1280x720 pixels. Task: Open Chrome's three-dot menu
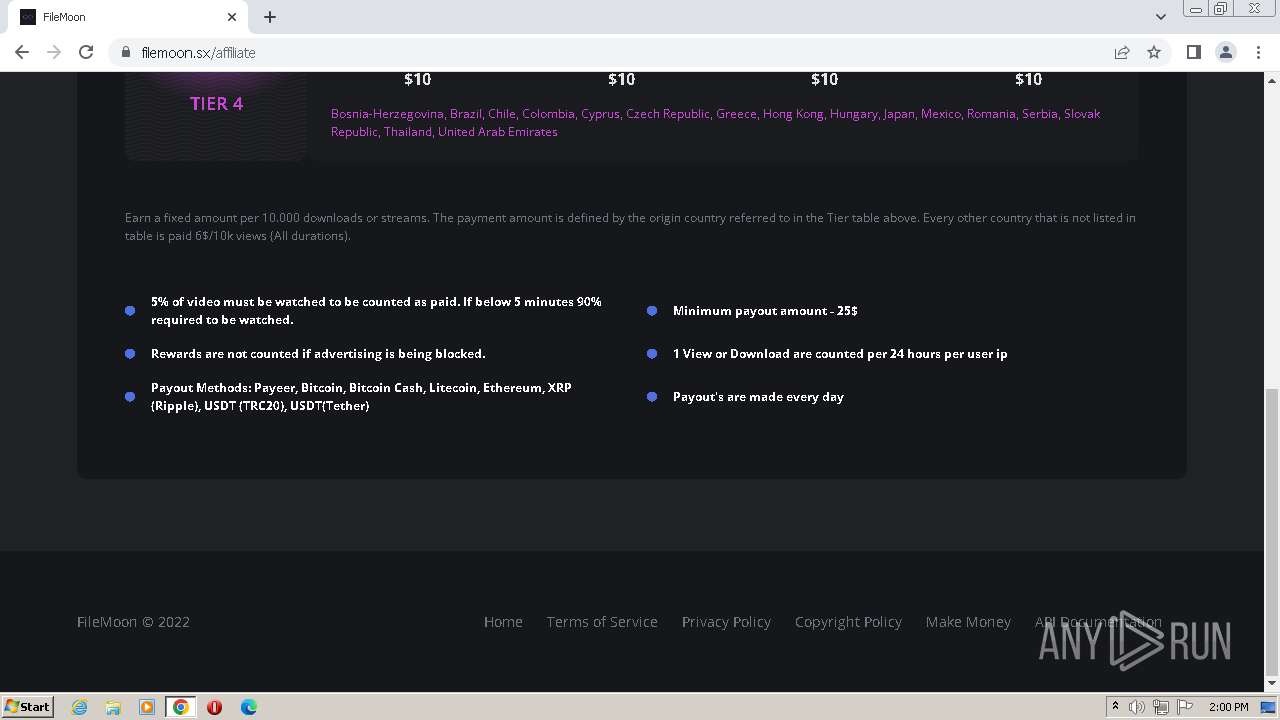tap(1258, 52)
